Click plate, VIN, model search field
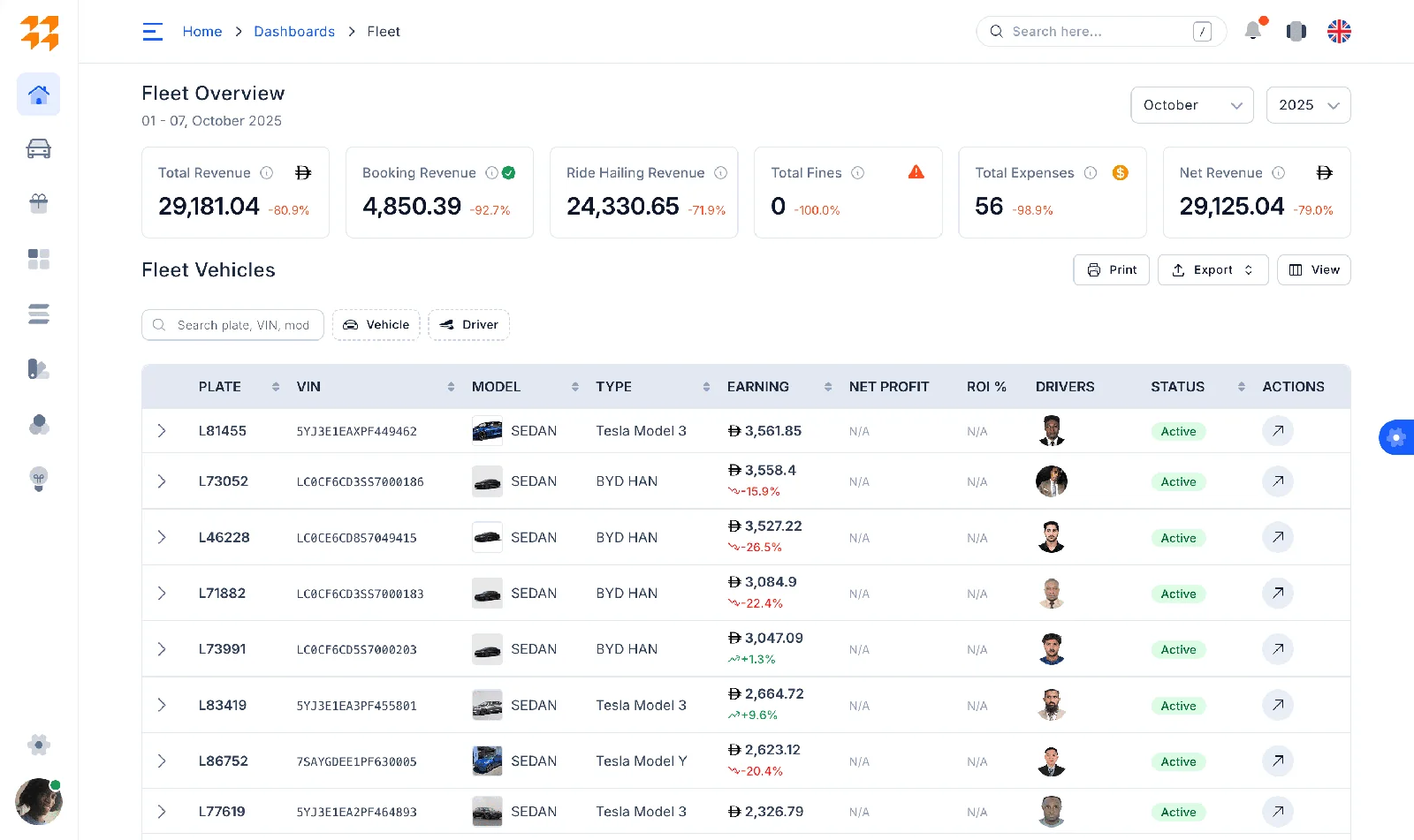The height and width of the screenshot is (840, 1414). tap(232, 325)
